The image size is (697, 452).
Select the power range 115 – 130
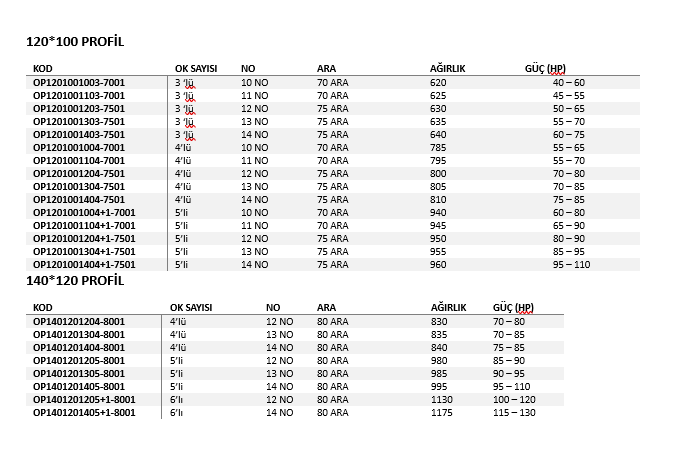point(516,412)
